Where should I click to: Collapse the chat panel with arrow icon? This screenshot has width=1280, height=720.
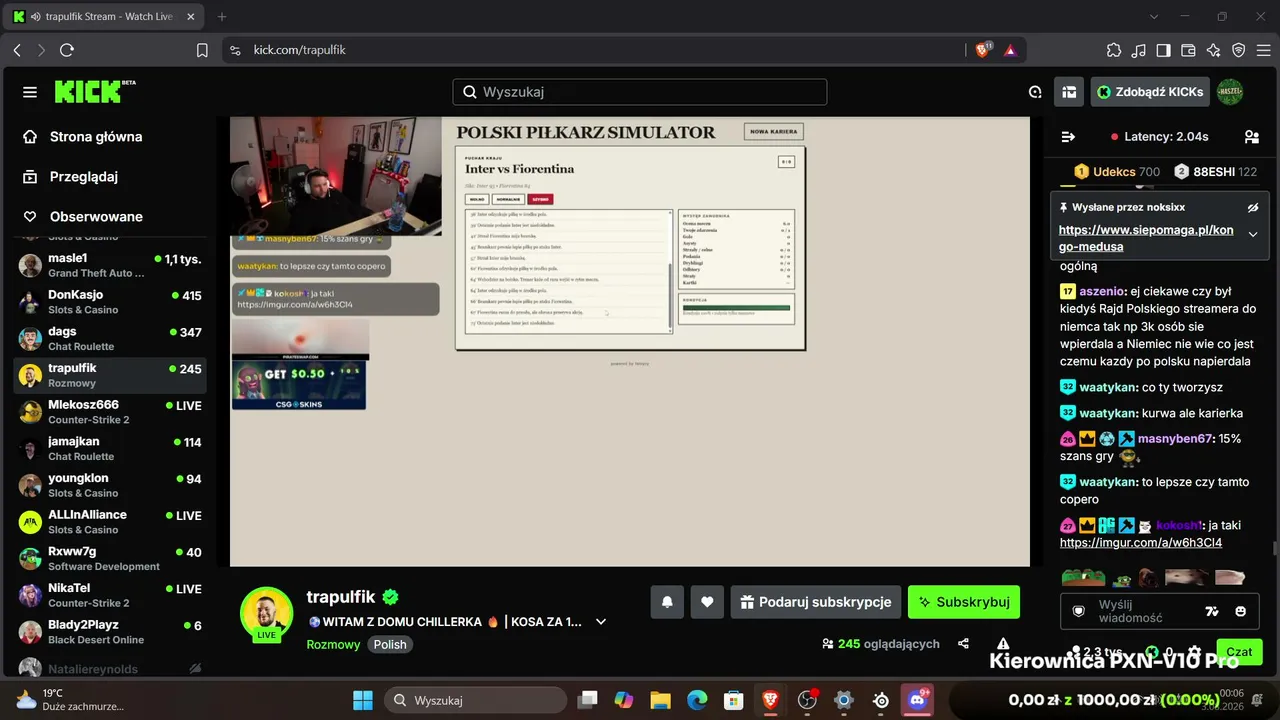tap(1068, 137)
